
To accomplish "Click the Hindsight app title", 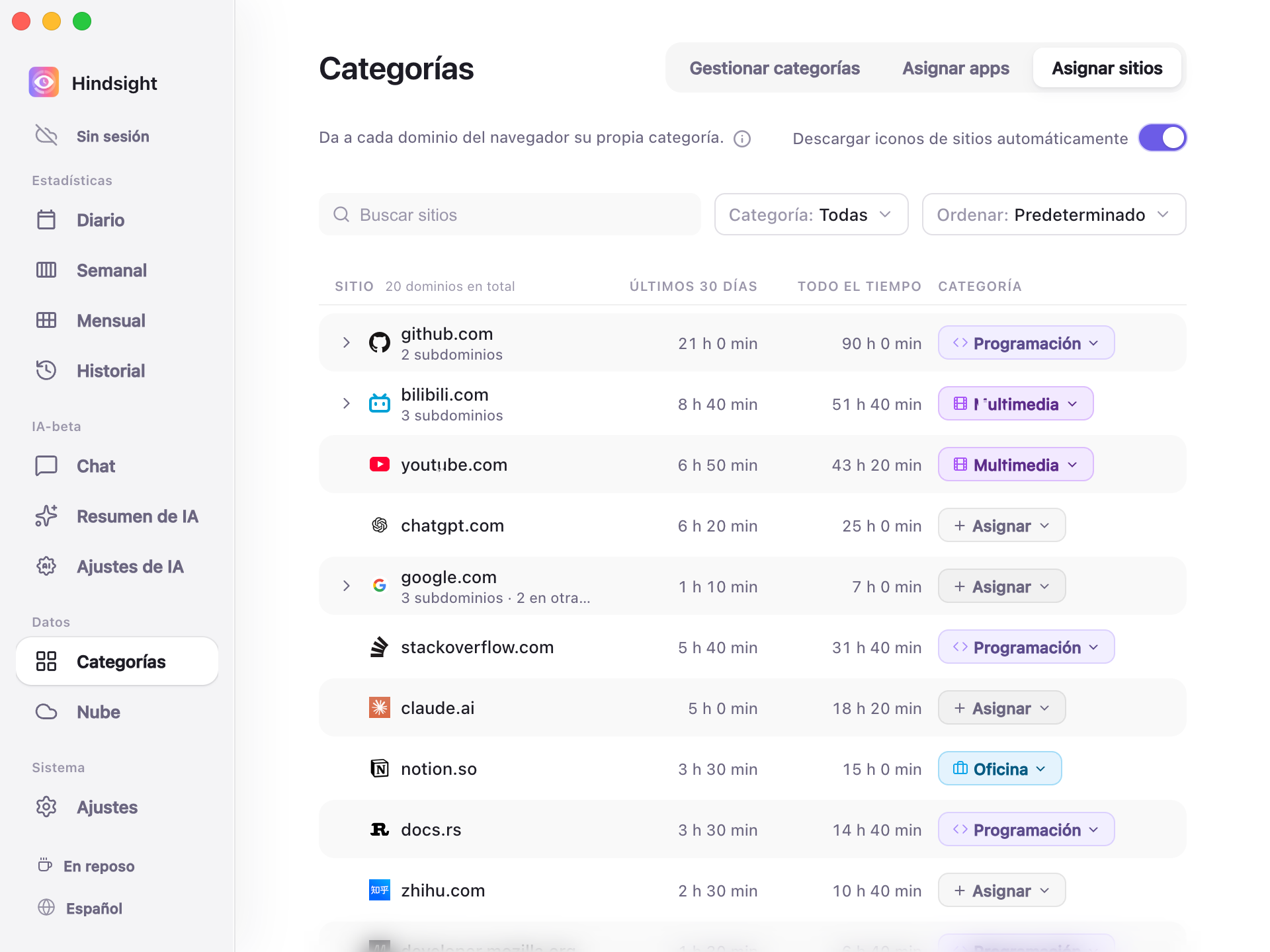I will pyautogui.click(x=114, y=83).
